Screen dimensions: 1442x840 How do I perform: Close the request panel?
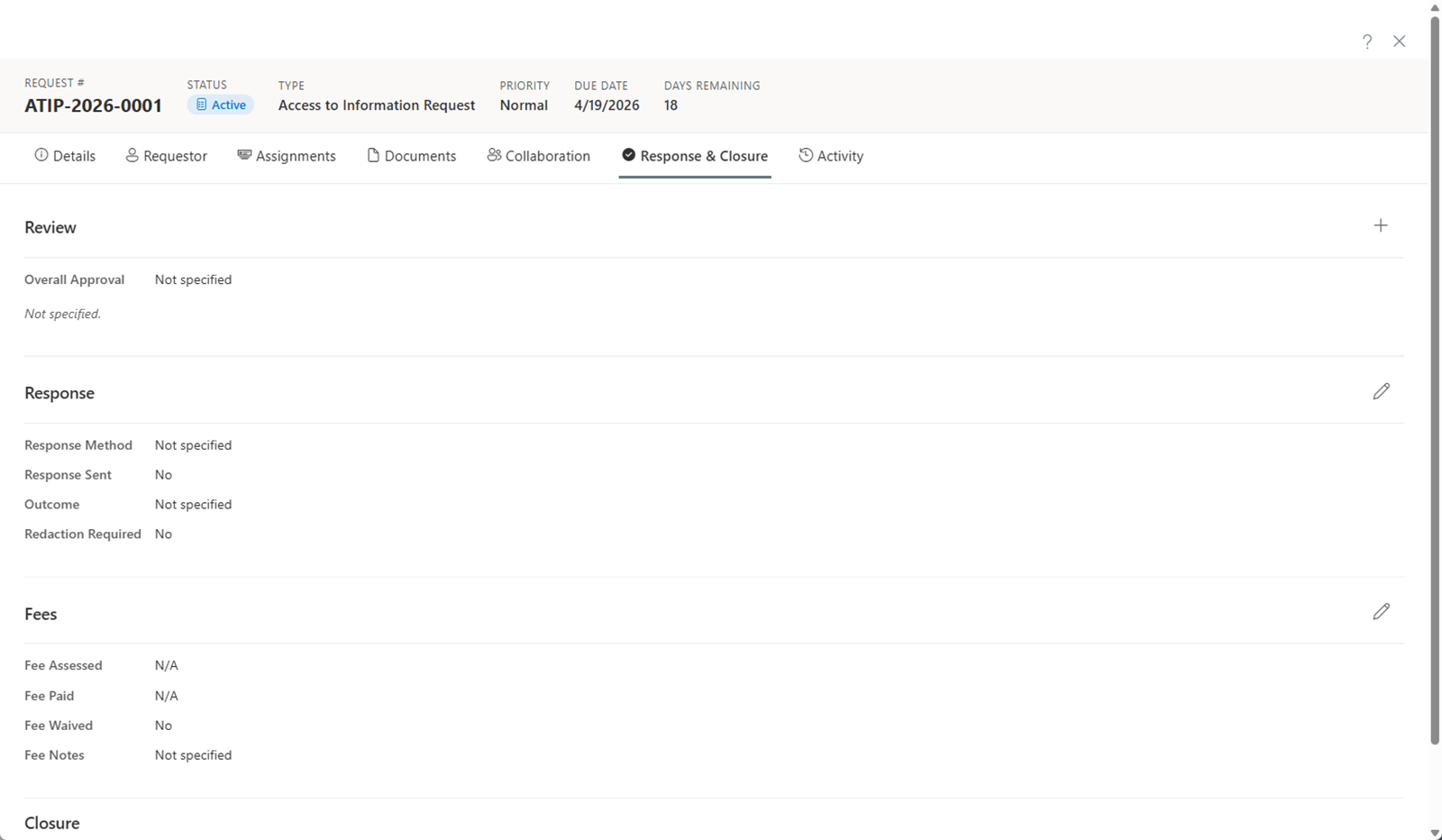(x=1399, y=41)
